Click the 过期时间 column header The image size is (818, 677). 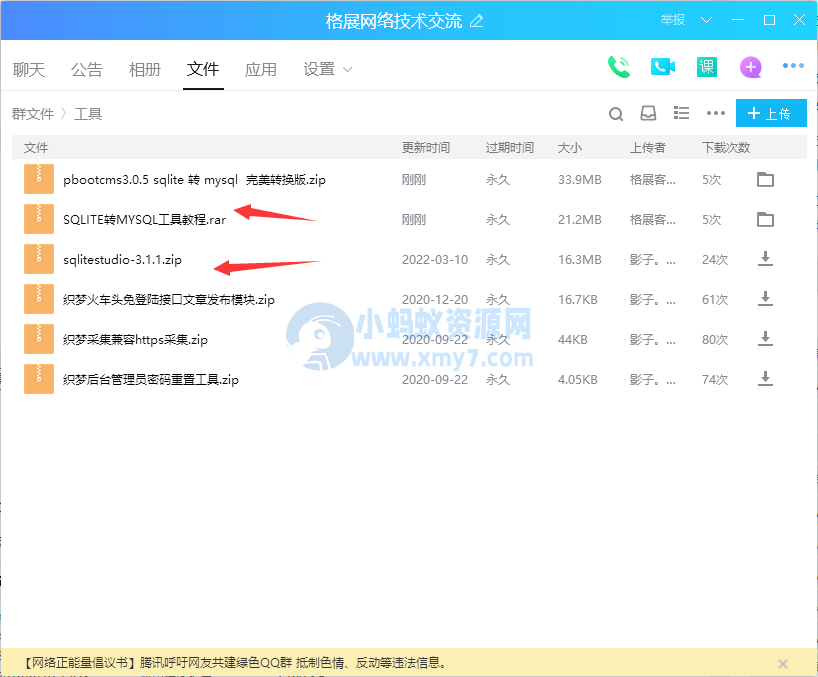click(x=510, y=148)
